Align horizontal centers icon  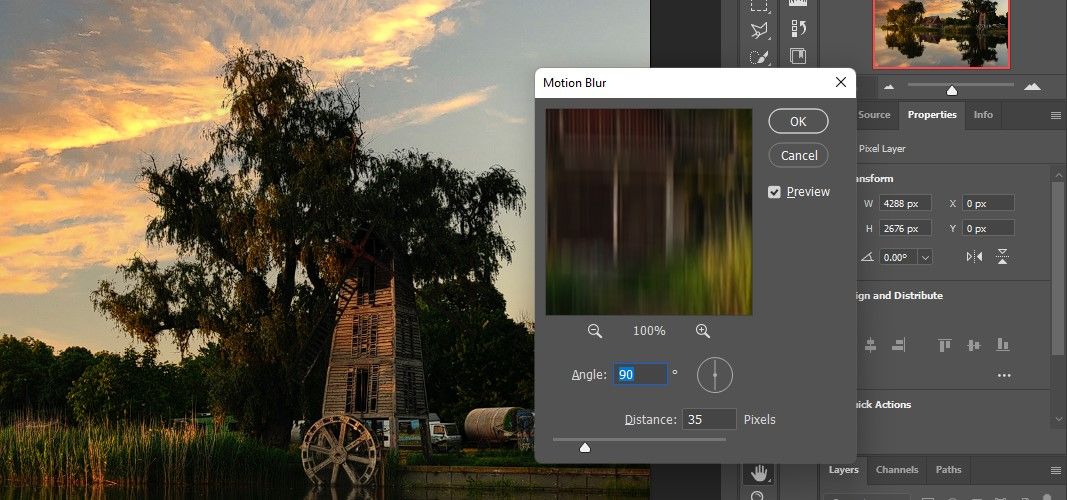point(870,345)
